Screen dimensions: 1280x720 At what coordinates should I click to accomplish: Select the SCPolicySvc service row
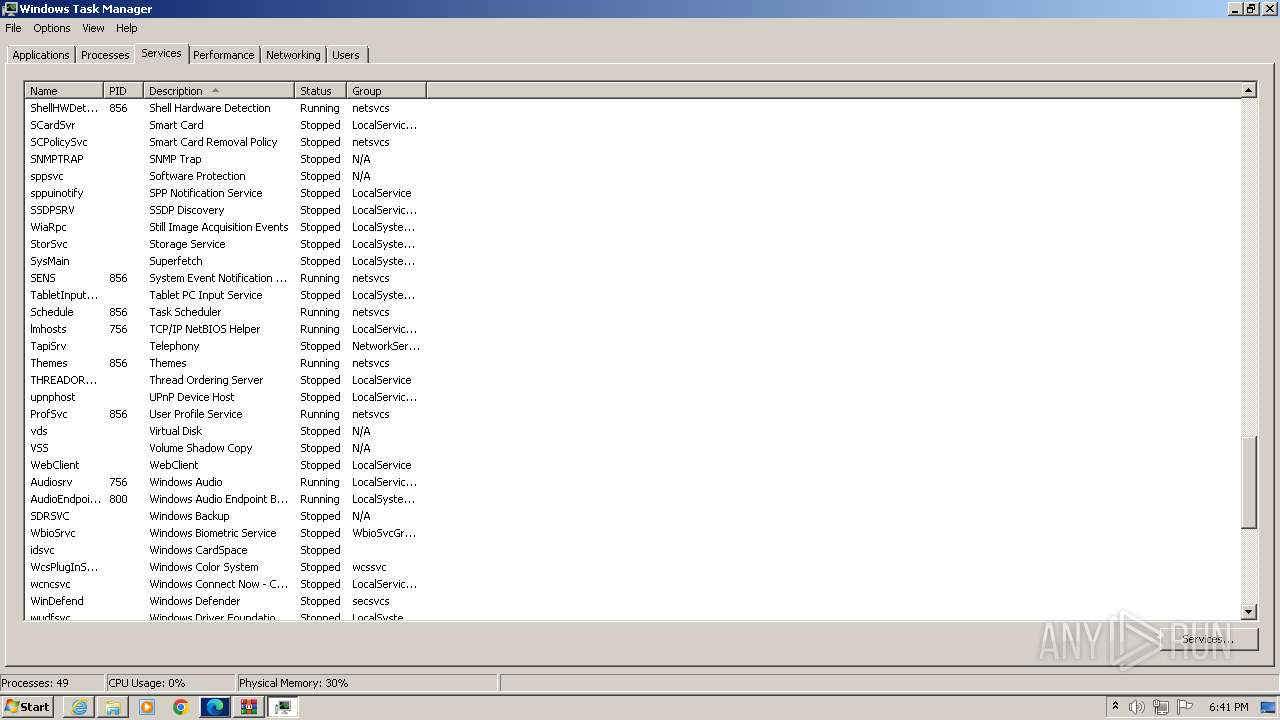[226, 142]
